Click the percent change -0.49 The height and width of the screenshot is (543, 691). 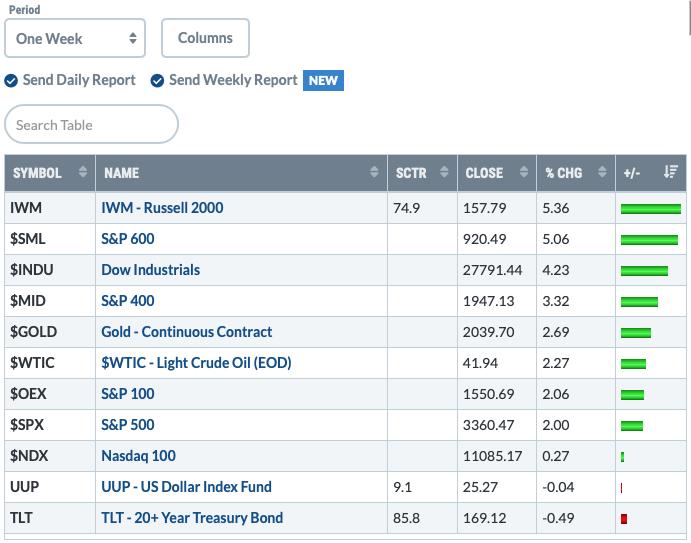(558, 518)
